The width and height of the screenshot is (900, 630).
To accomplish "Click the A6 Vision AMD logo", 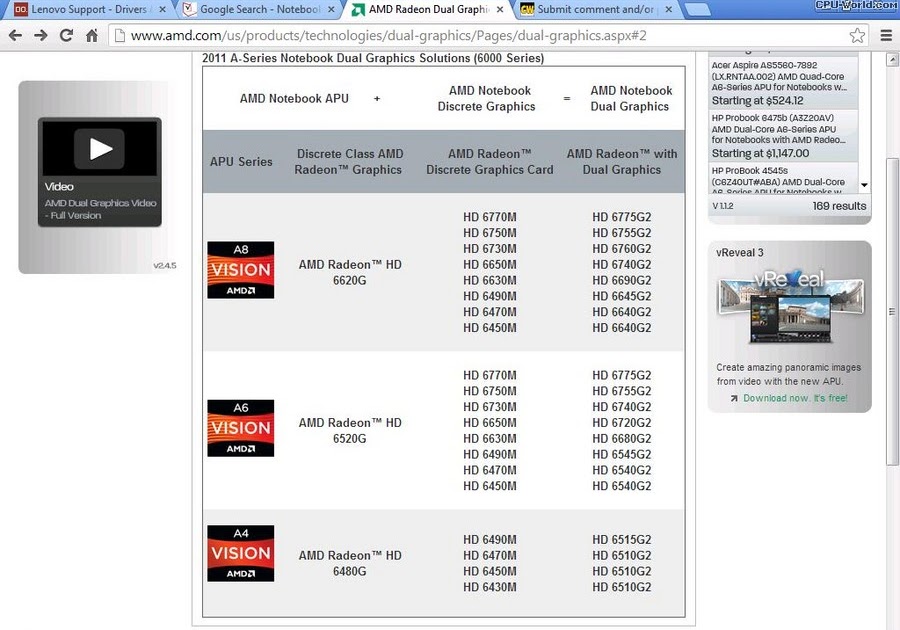I will click(x=240, y=428).
